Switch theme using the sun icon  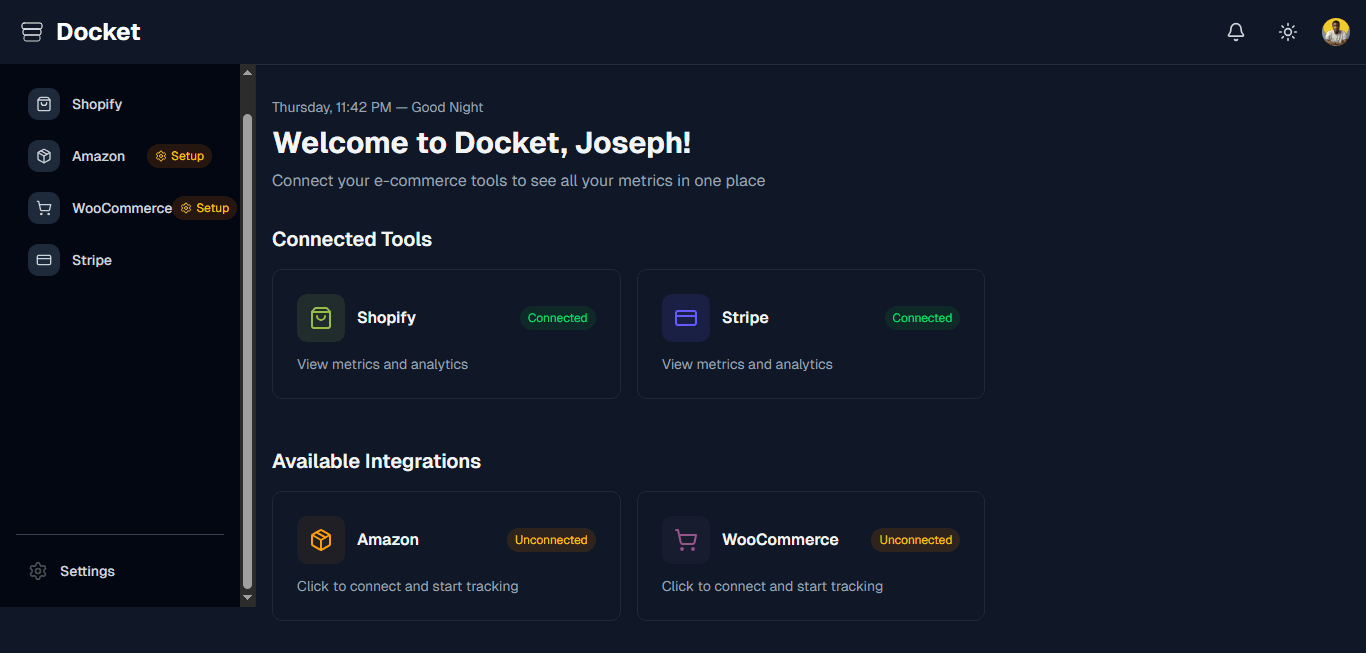[1287, 31]
